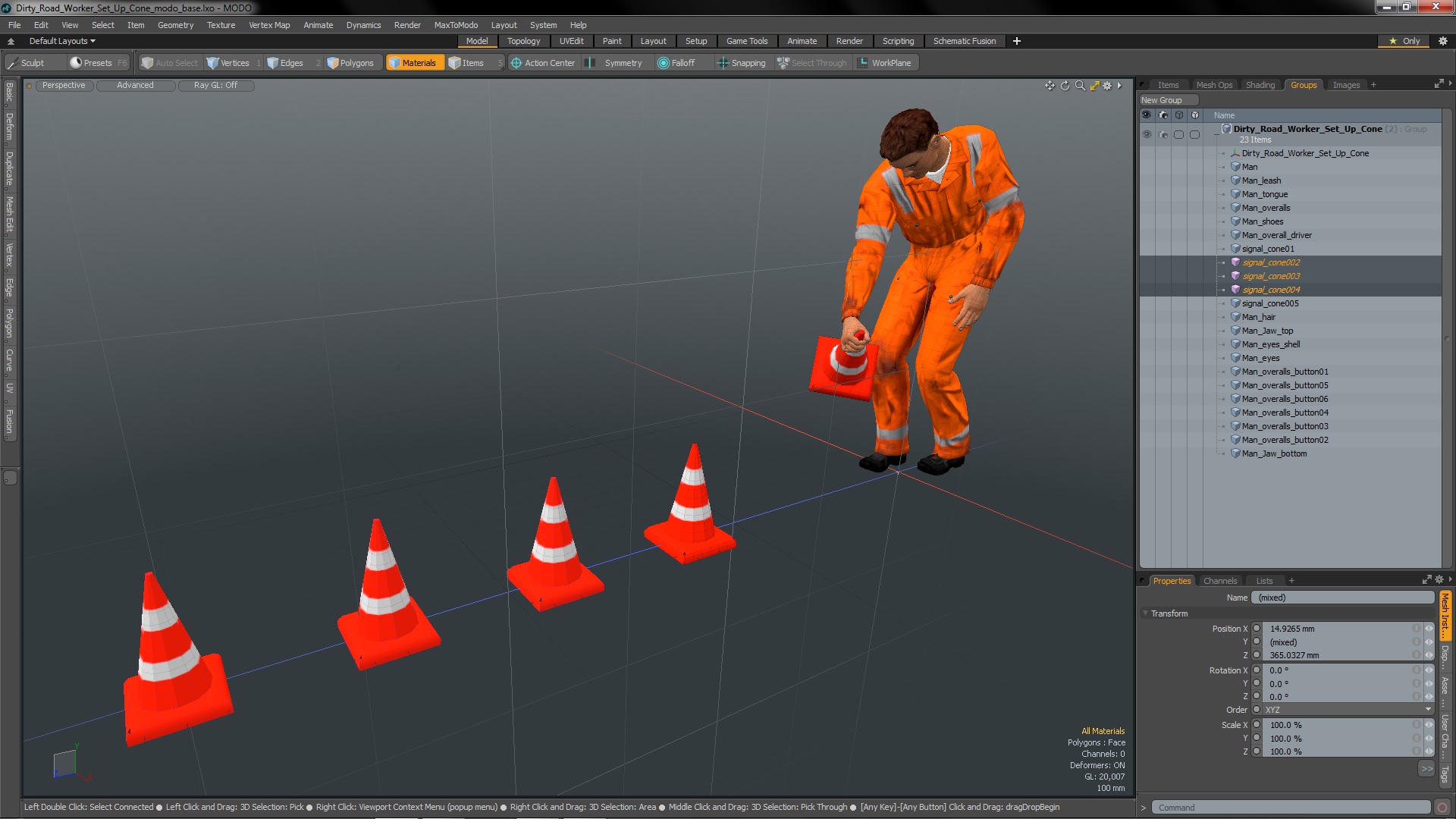The height and width of the screenshot is (819, 1456).
Task: Toggle first checkbox in group row
Action: tap(1178, 134)
